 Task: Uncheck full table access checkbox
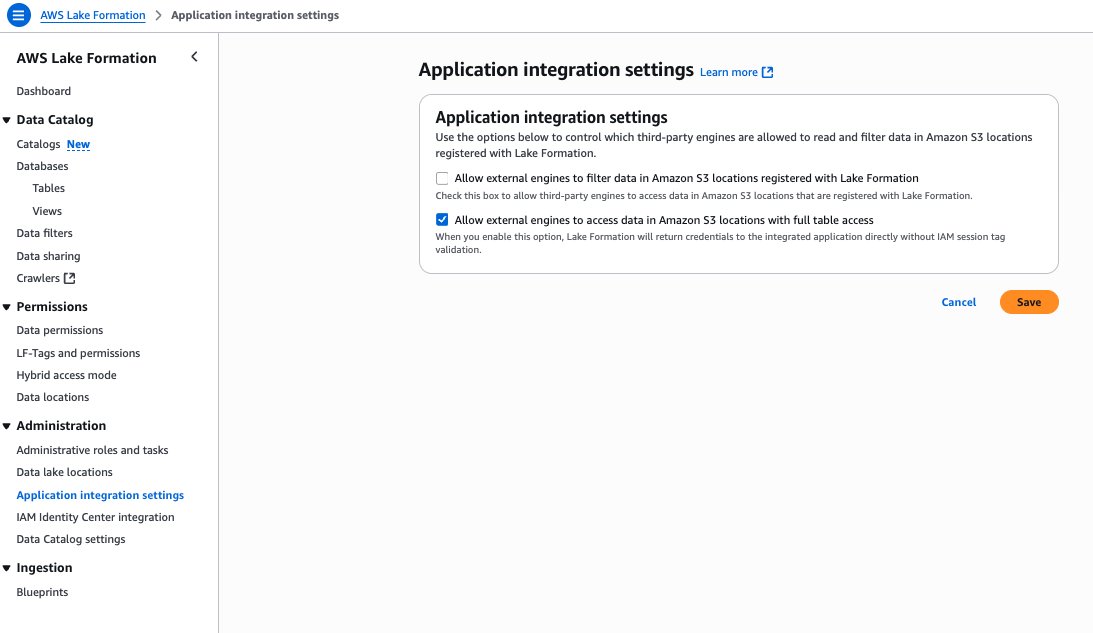[442, 220]
